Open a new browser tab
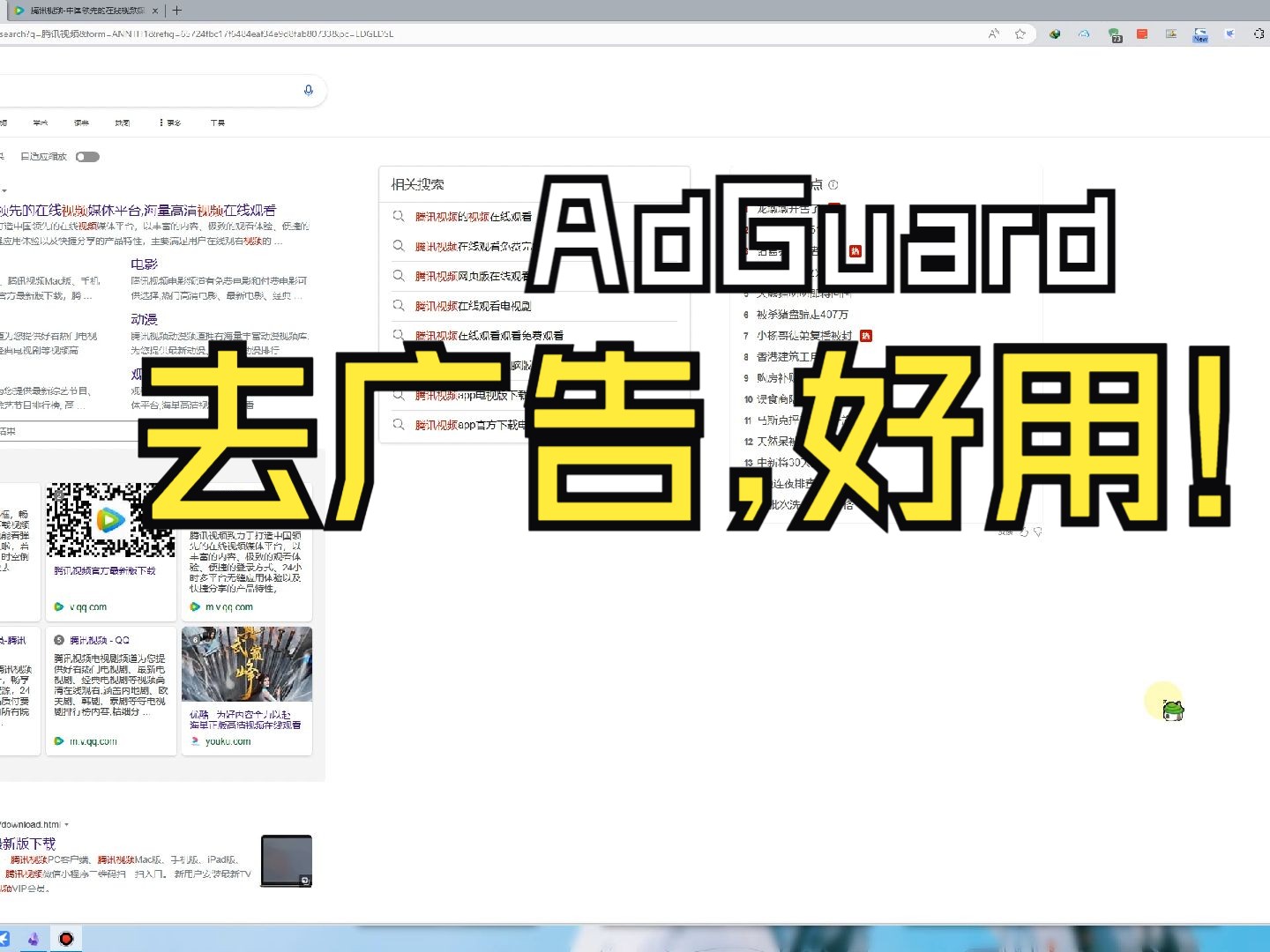The image size is (1270, 952). (x=176, y=11)
